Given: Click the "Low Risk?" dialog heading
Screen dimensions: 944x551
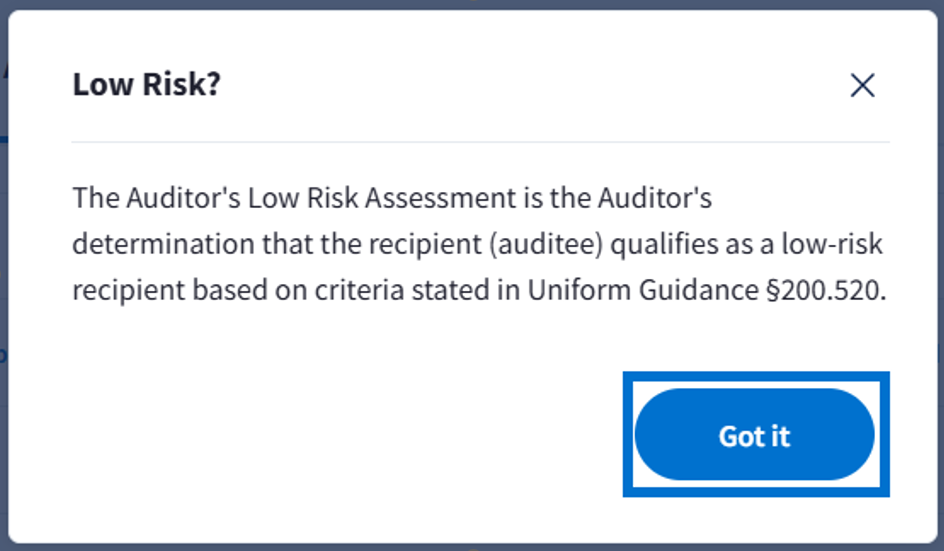Looking at the screenshot, I should pos(146,84).
